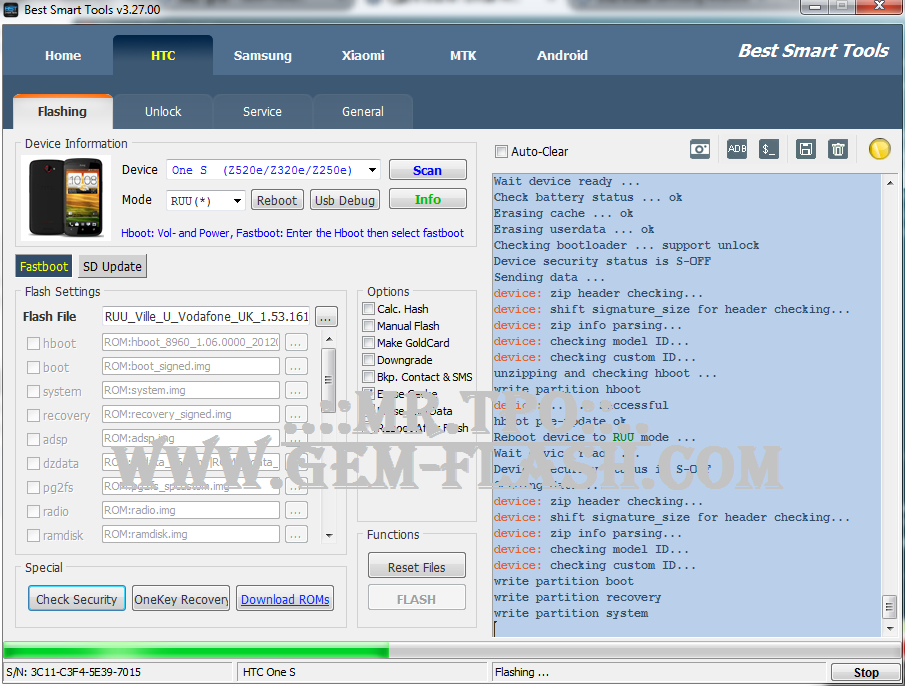Image resolution: width=905 pixels, height=686 pixels.
Task: Click the serial number in status bar
Action: coord(74,672)
